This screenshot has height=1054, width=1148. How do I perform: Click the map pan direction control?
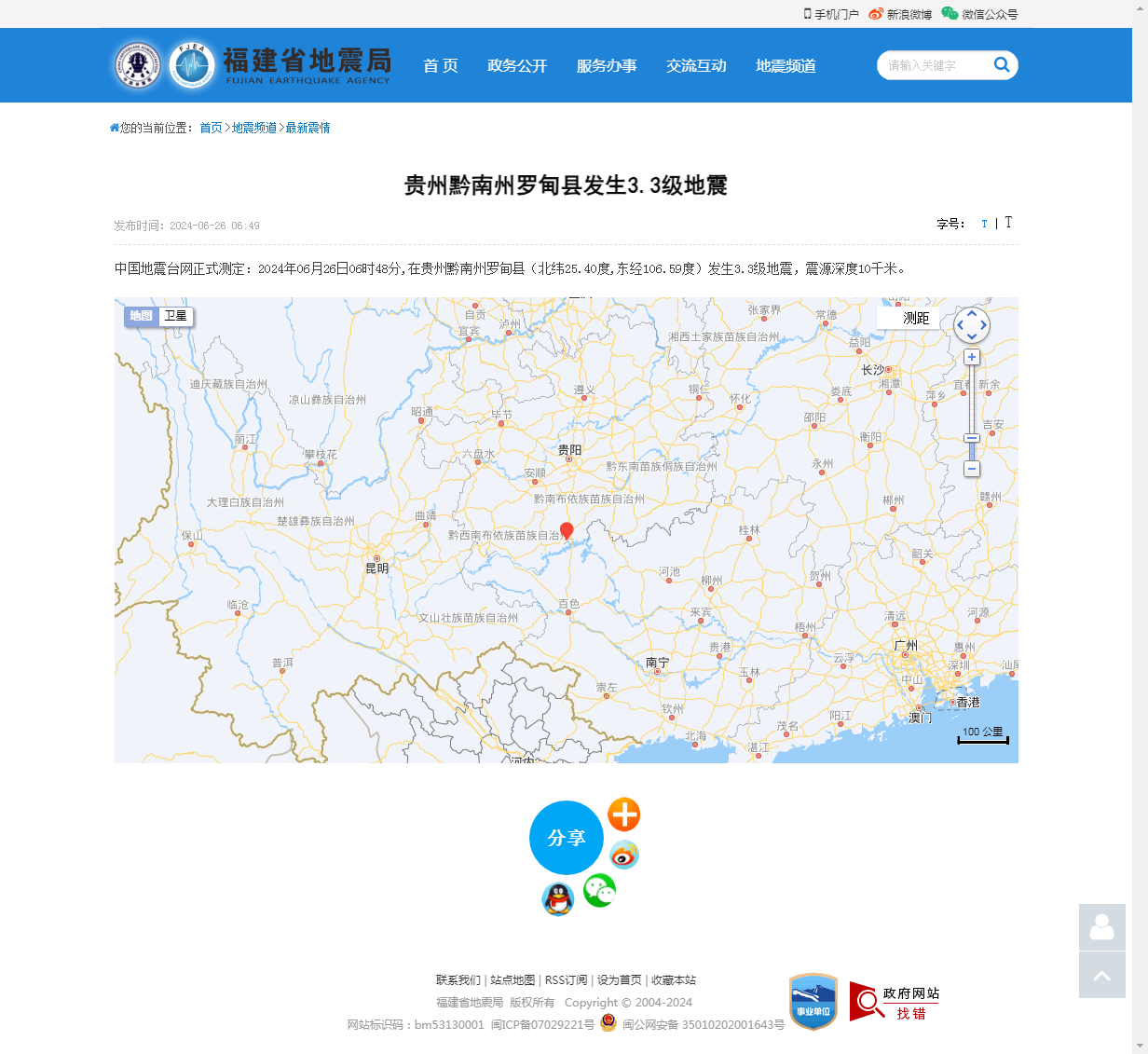point(972,325)
